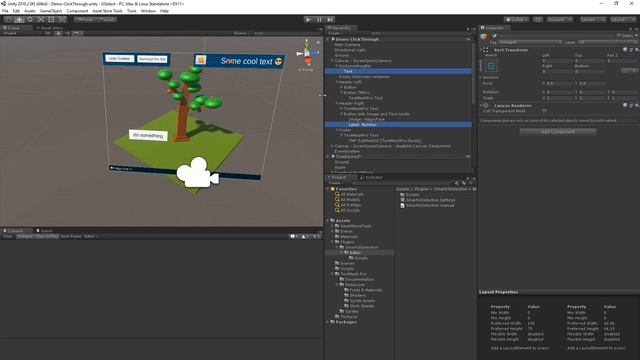Click the search-by-label icon in Project panel
The width and height of the screenshot is (640, 360).
[x=464, y=183]
